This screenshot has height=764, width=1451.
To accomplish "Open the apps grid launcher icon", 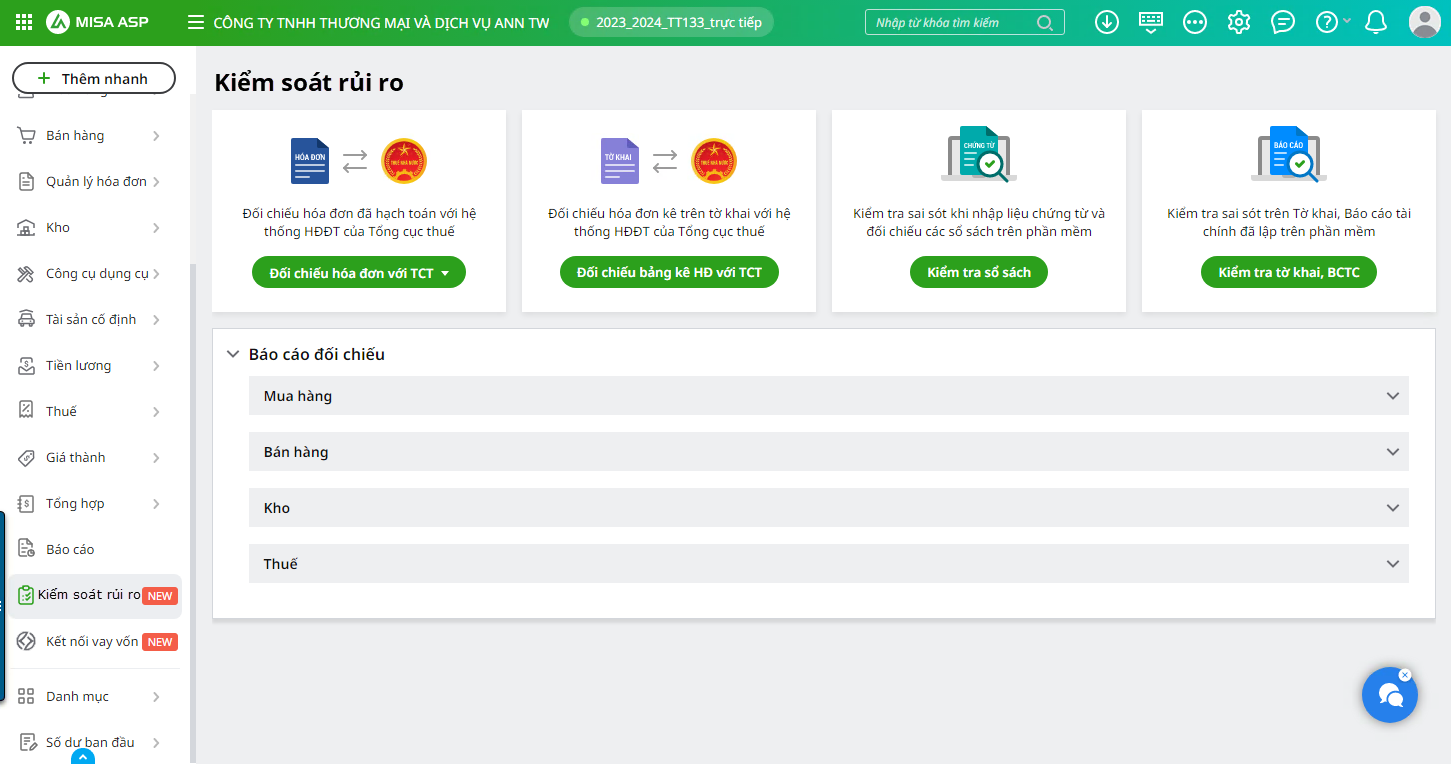I will (24, 22).
